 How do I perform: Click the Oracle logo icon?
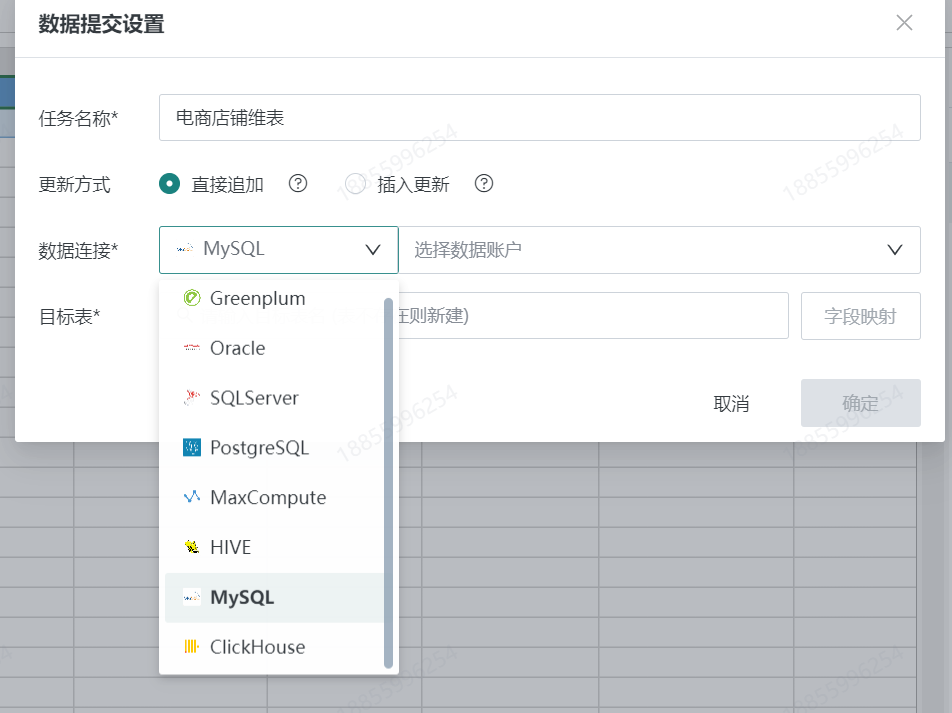192,348
